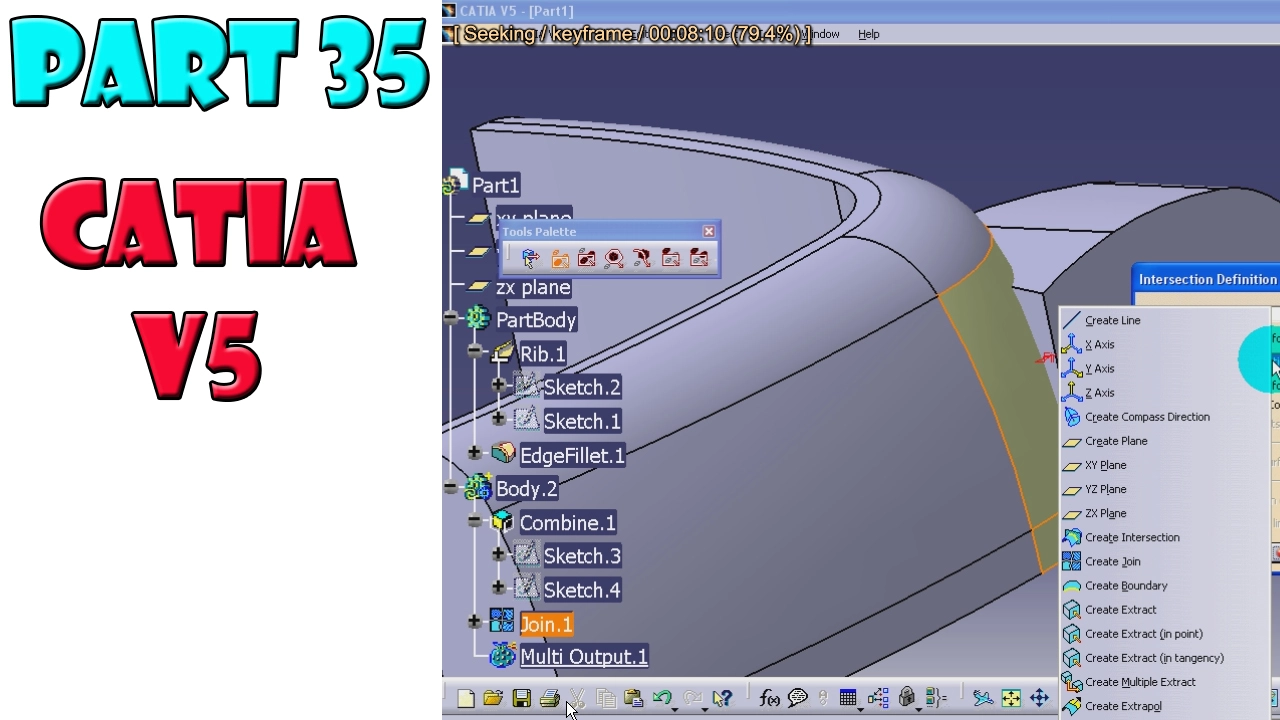Select YZ Plane in context menu
Viewport: 1280px width, 720px height.
tap(1105, 489)
